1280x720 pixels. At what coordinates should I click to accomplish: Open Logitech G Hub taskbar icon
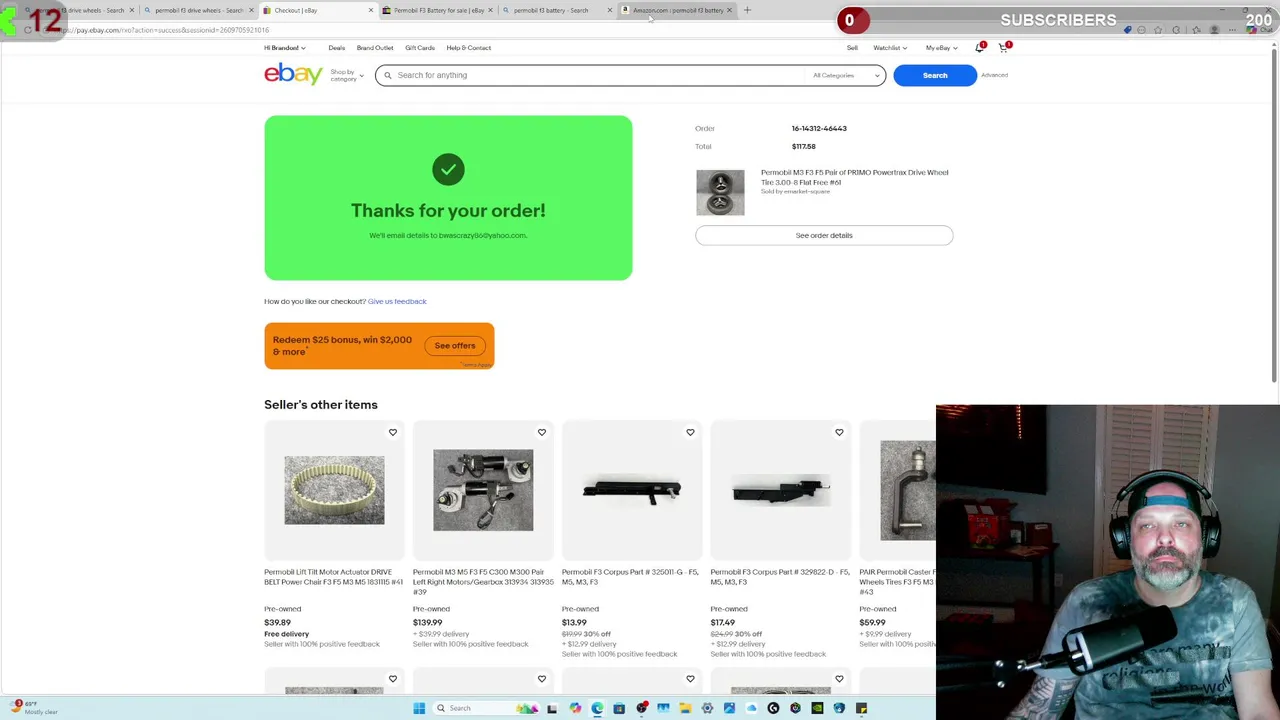pyautogui.click(x=773, y=708)
